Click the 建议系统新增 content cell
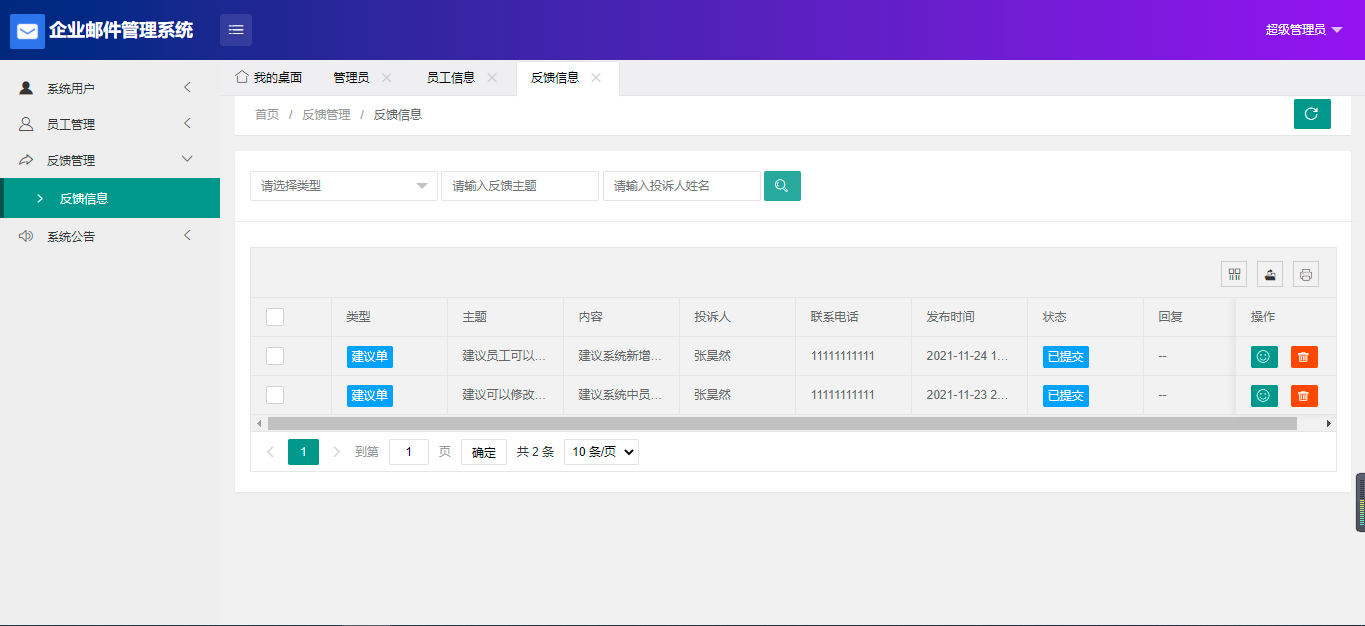This screenshot has width=1365, height=626. tap(621, 356)
